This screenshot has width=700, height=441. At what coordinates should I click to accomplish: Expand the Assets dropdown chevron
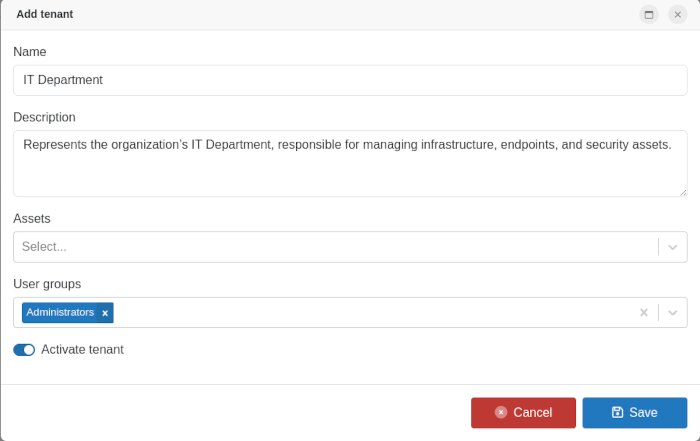673,247
